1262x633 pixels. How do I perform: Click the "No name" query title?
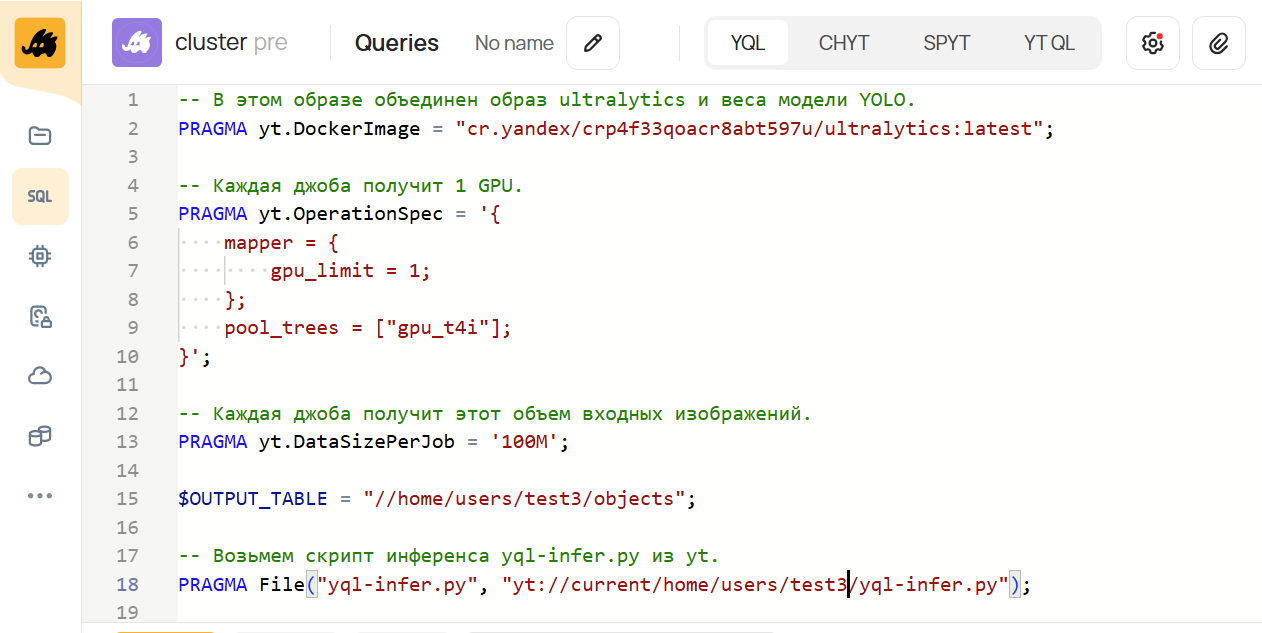click(x=514, y=43)
